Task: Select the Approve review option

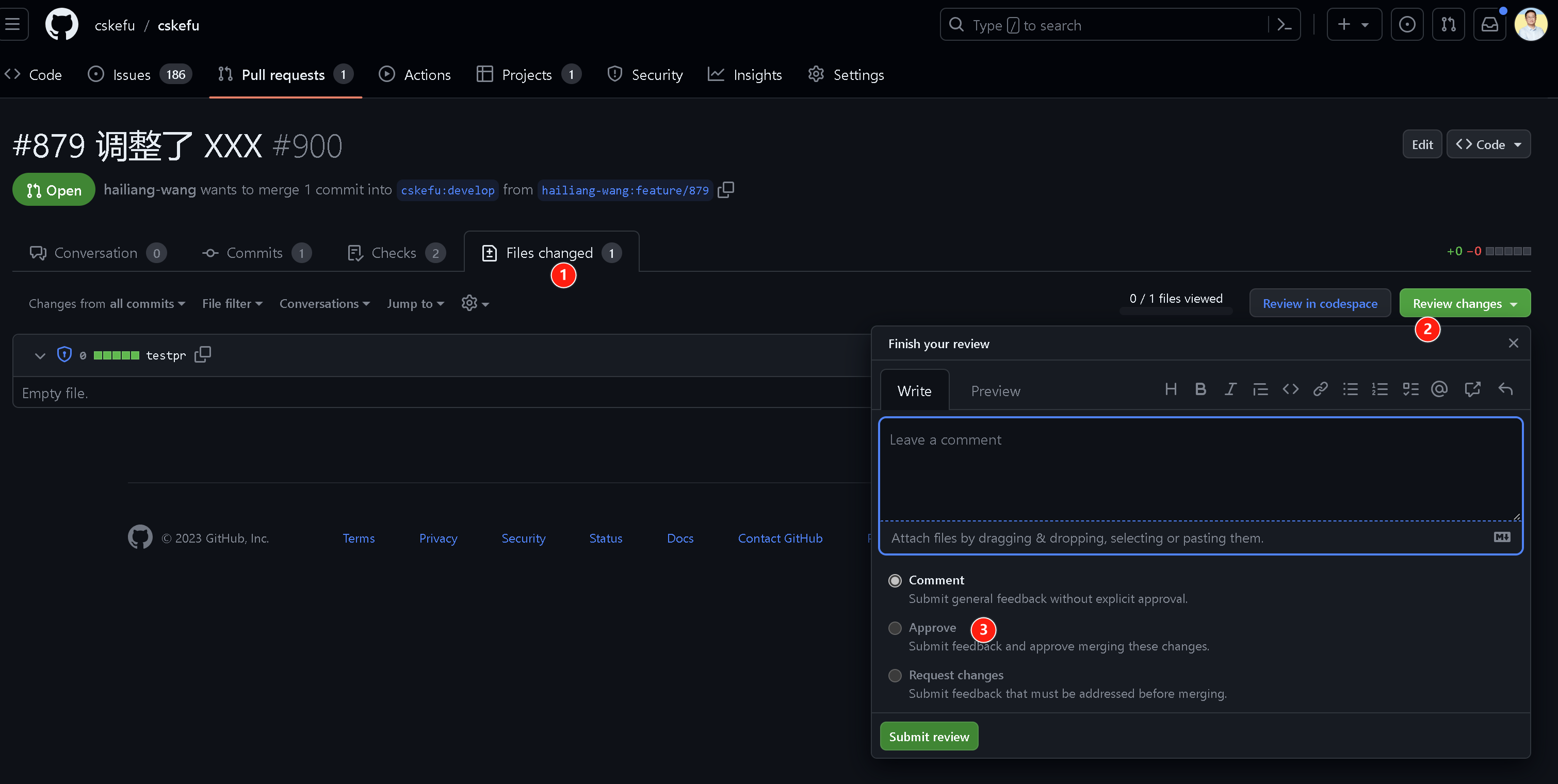Action: coord(895,628)
